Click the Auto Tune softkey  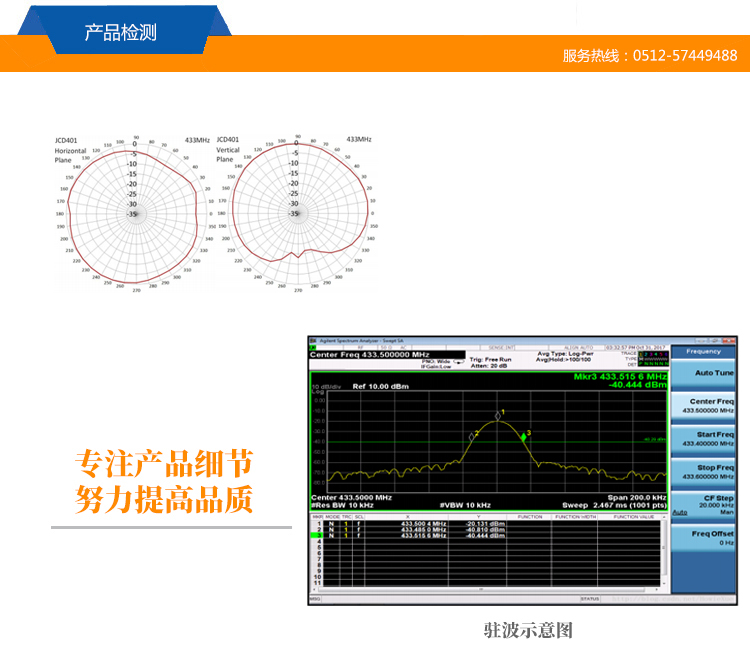click(x=710, y=373)
